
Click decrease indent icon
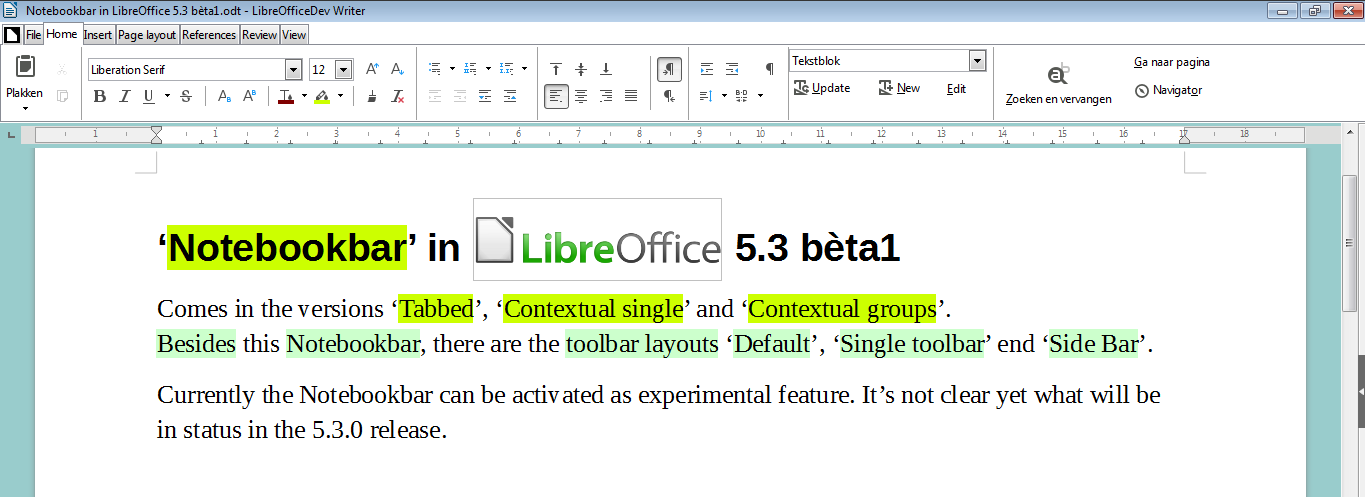(x=732, y=69)
